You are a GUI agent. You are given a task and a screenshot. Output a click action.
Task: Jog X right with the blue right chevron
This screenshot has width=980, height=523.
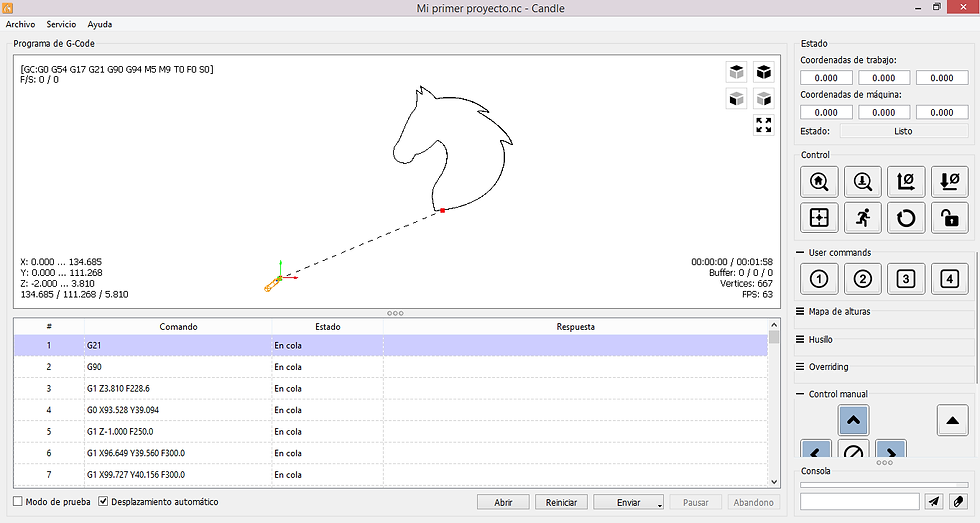pos(891,449)
